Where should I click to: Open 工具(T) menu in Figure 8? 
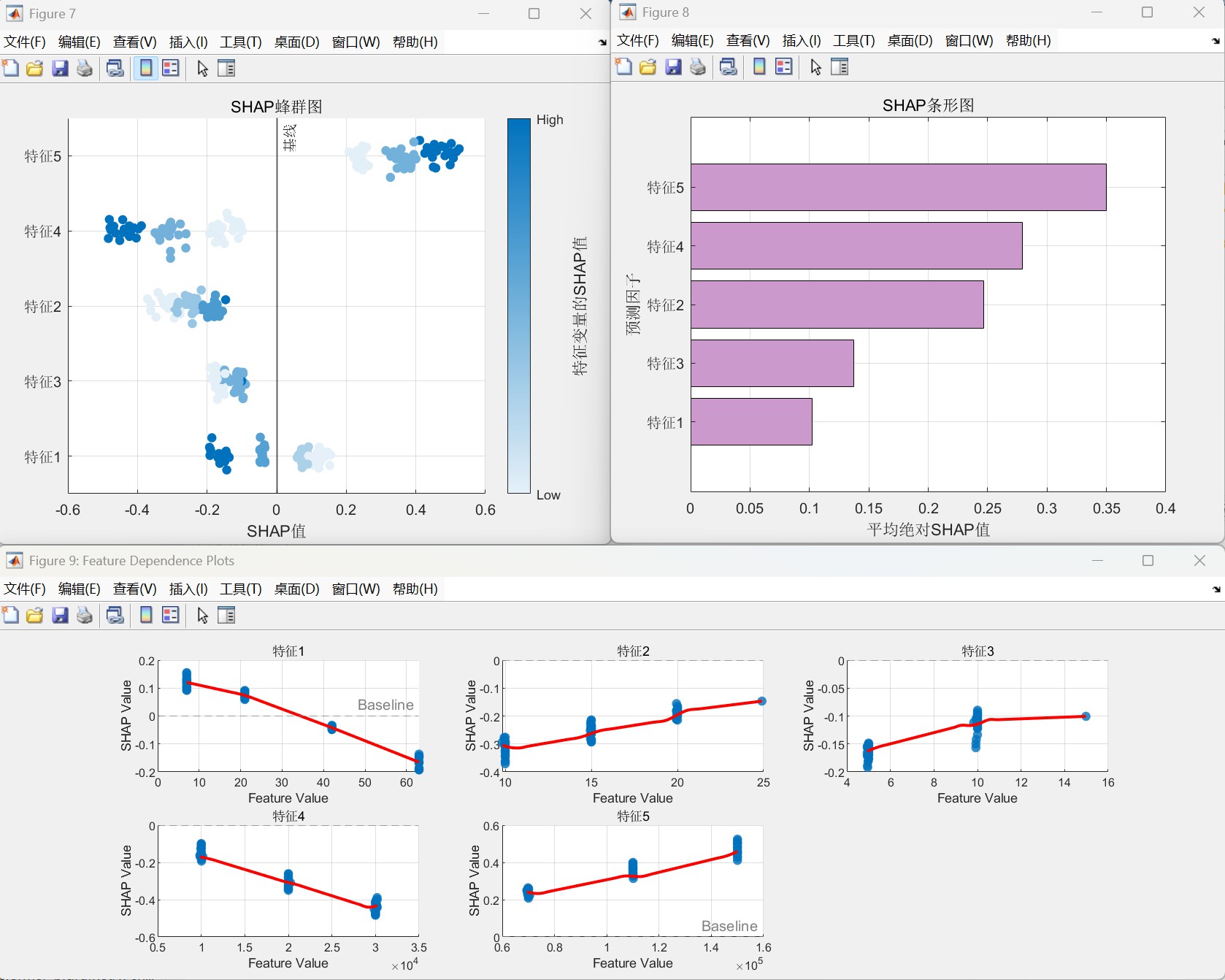pyautogui.click(x=853, y=41)
